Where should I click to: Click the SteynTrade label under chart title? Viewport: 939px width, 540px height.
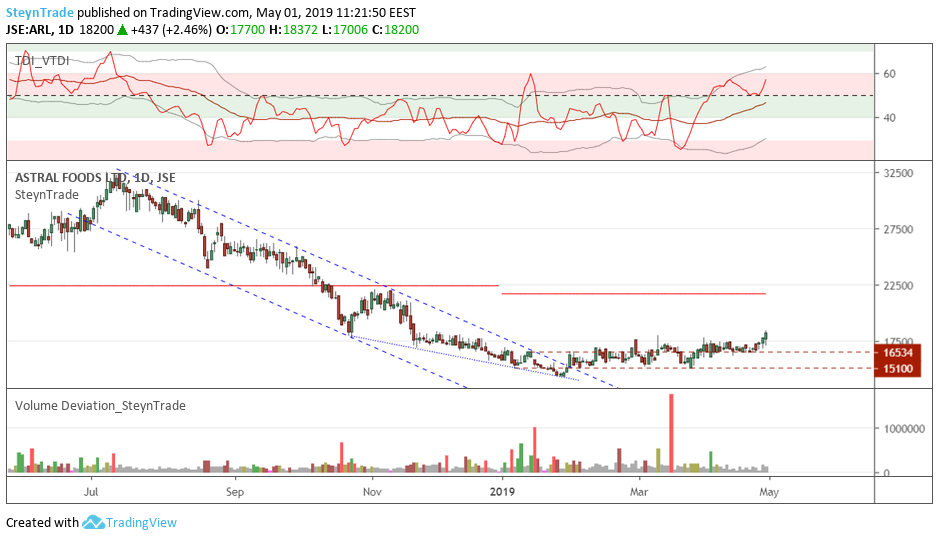47,195
